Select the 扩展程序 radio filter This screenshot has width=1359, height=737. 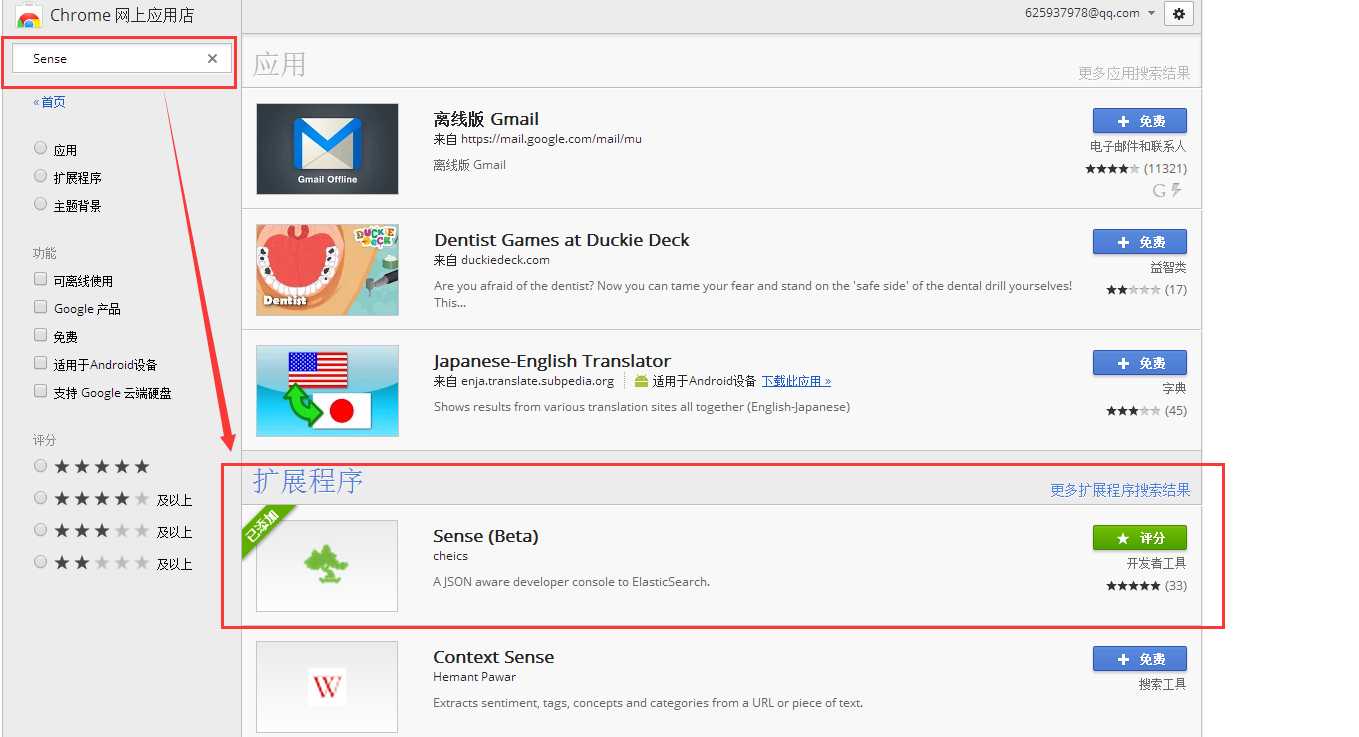point(41,176)
